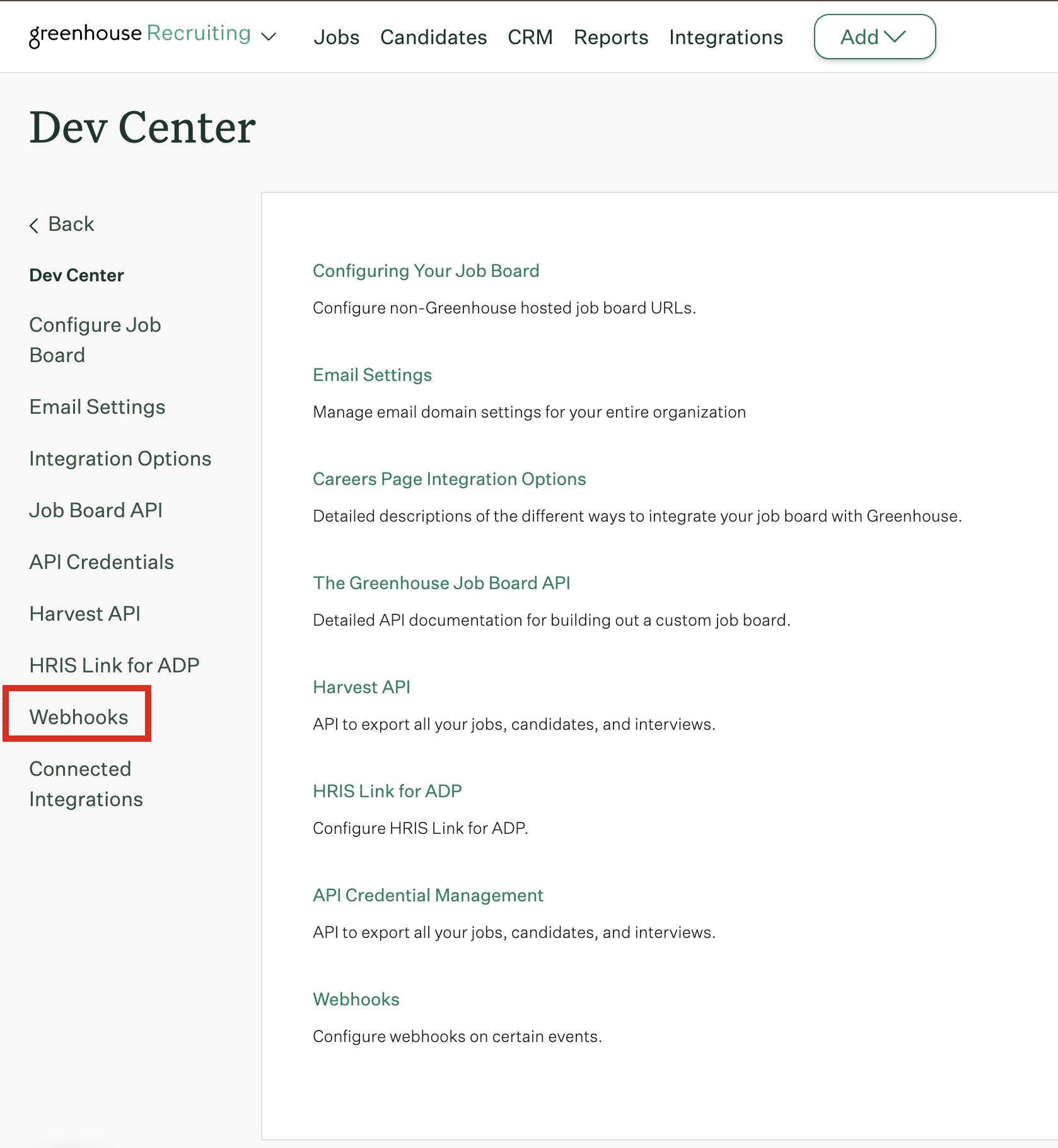The width and height of the screenshot is (1058, 1148).
Task: Go to the CRM tab
Action: [530, 37]
